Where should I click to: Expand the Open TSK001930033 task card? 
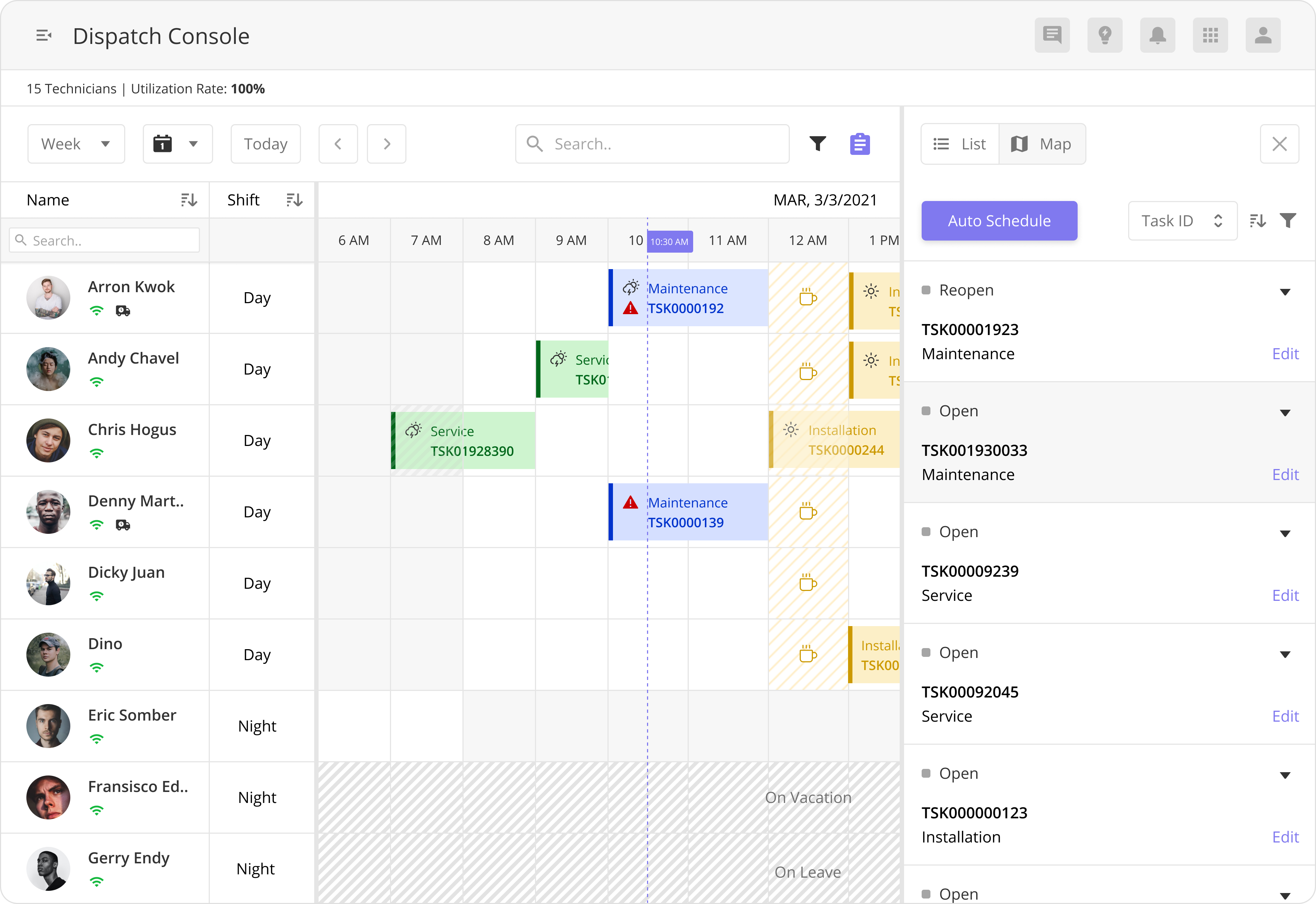[1285, 412]
